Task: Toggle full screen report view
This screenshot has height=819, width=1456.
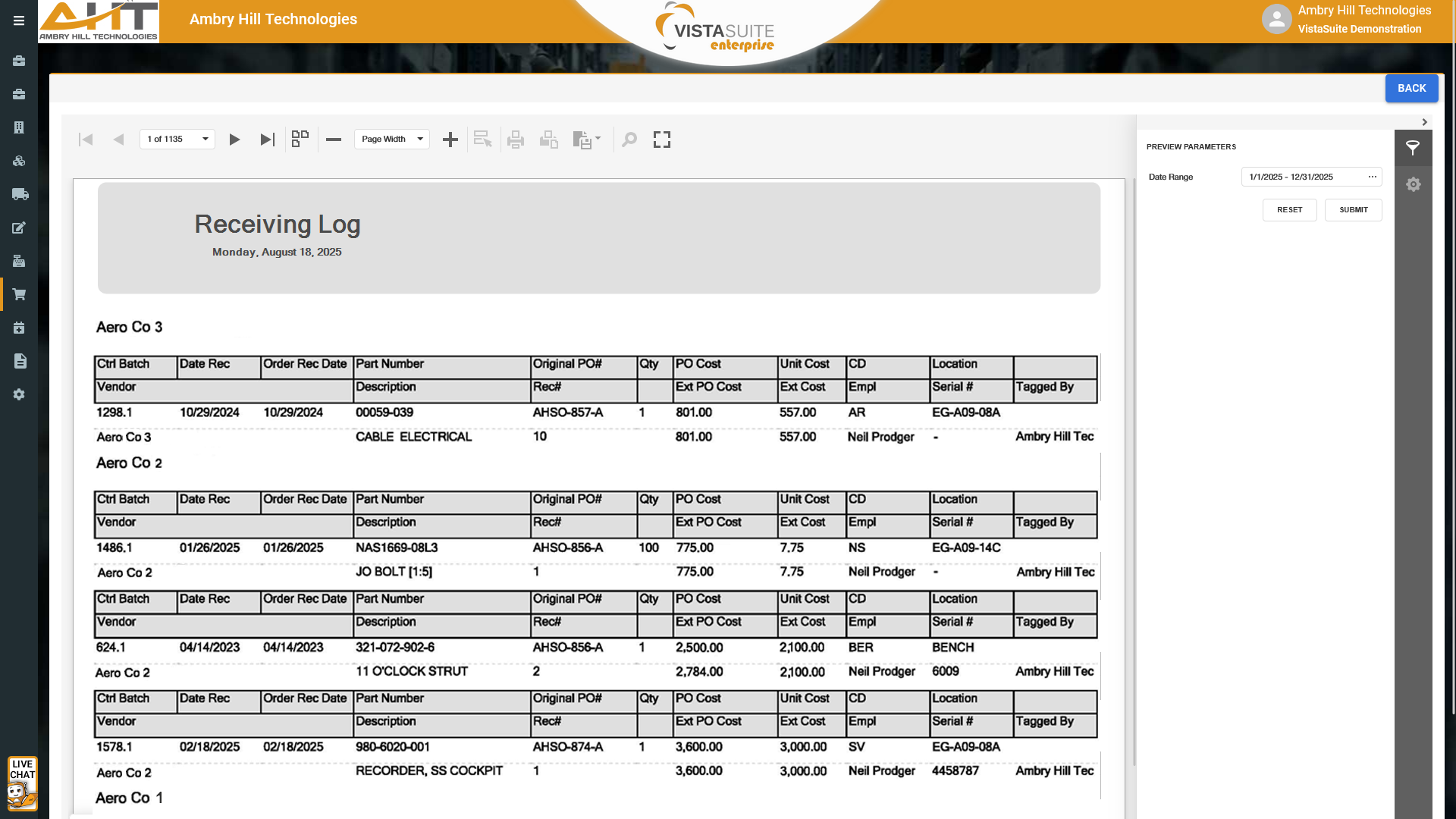Action: [x=662, y=140]
